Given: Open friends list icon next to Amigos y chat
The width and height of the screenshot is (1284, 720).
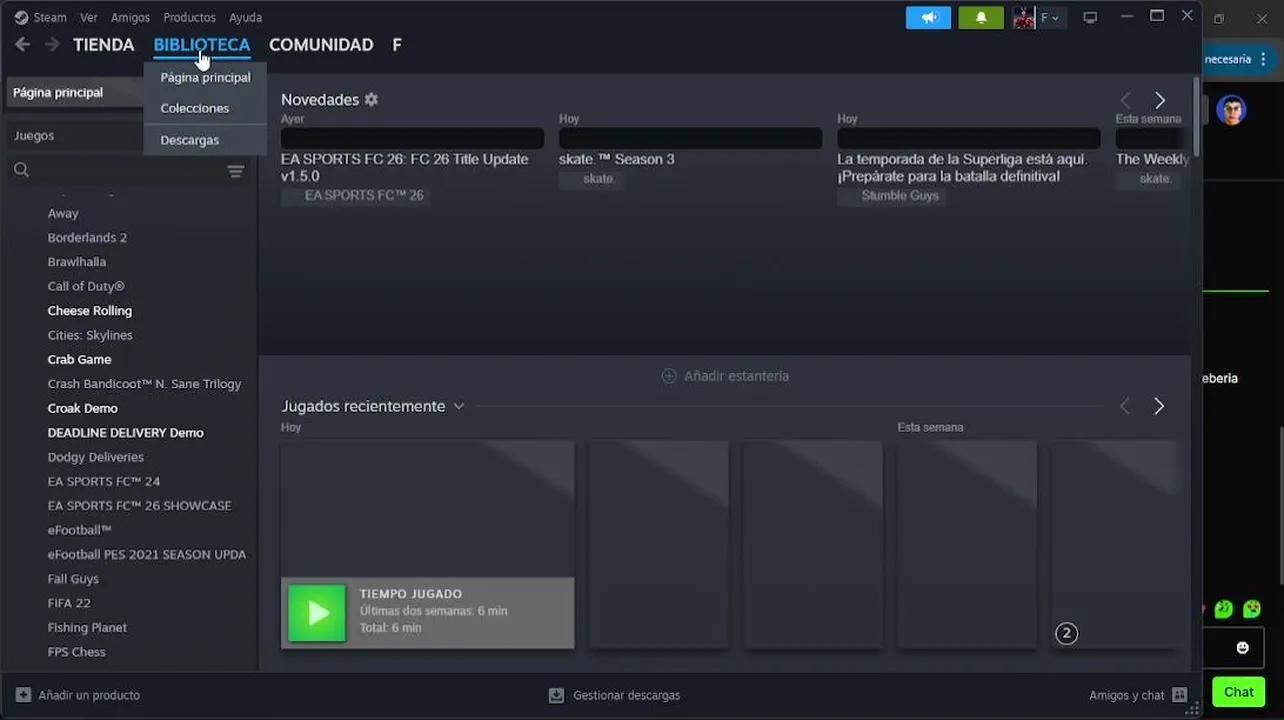Looking at the screenshot, I should [x=1180, y=695].
